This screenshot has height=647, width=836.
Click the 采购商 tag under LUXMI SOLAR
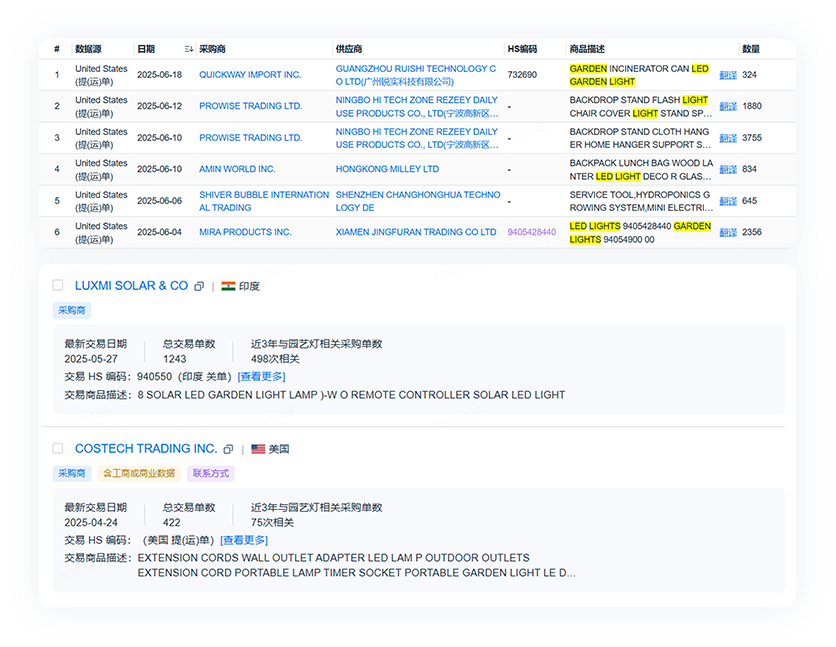(72, 311)
